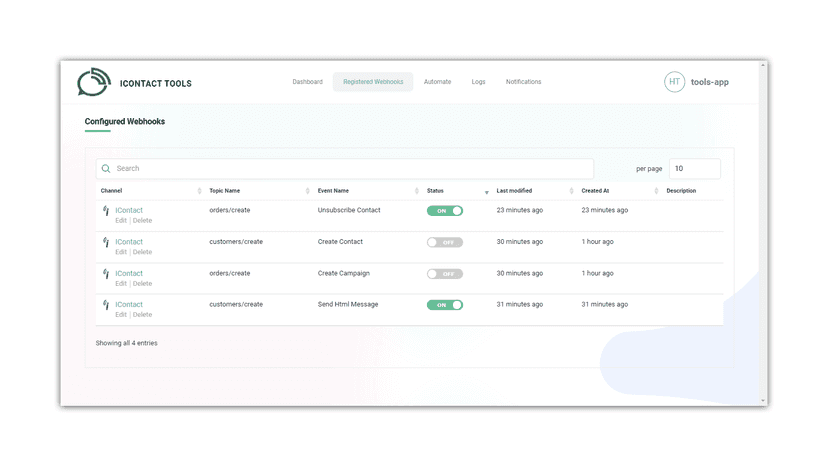Click the iContact channel icon in Create Campaign row
The height and width of the screenshot is (466, 828).
(x=106, y=274)
